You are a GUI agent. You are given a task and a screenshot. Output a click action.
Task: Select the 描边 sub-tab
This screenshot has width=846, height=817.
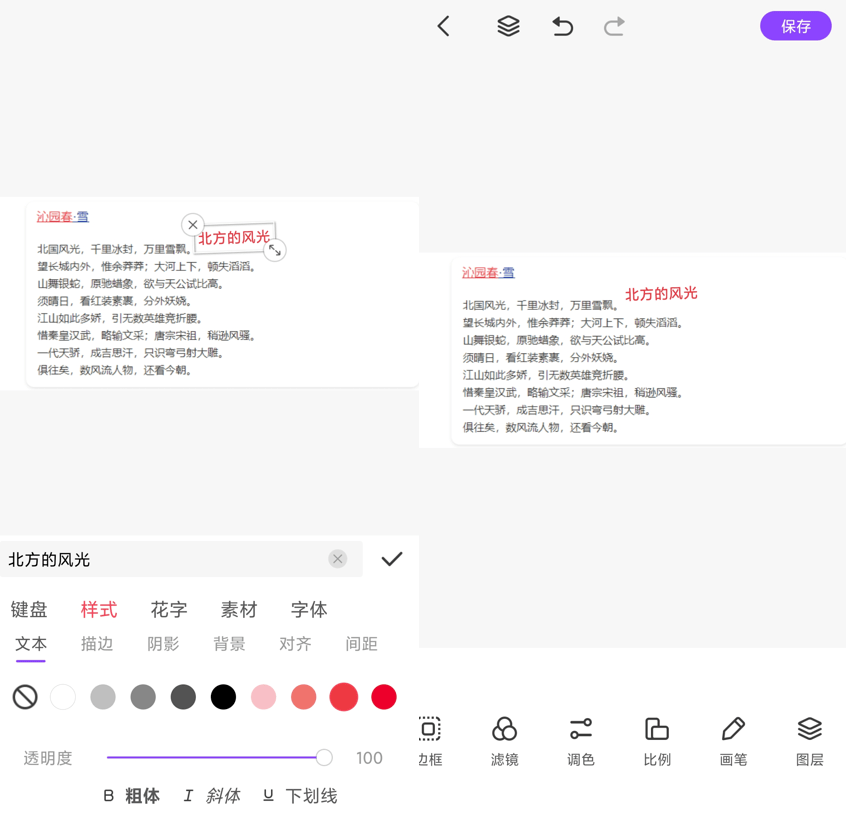point(97,644)
